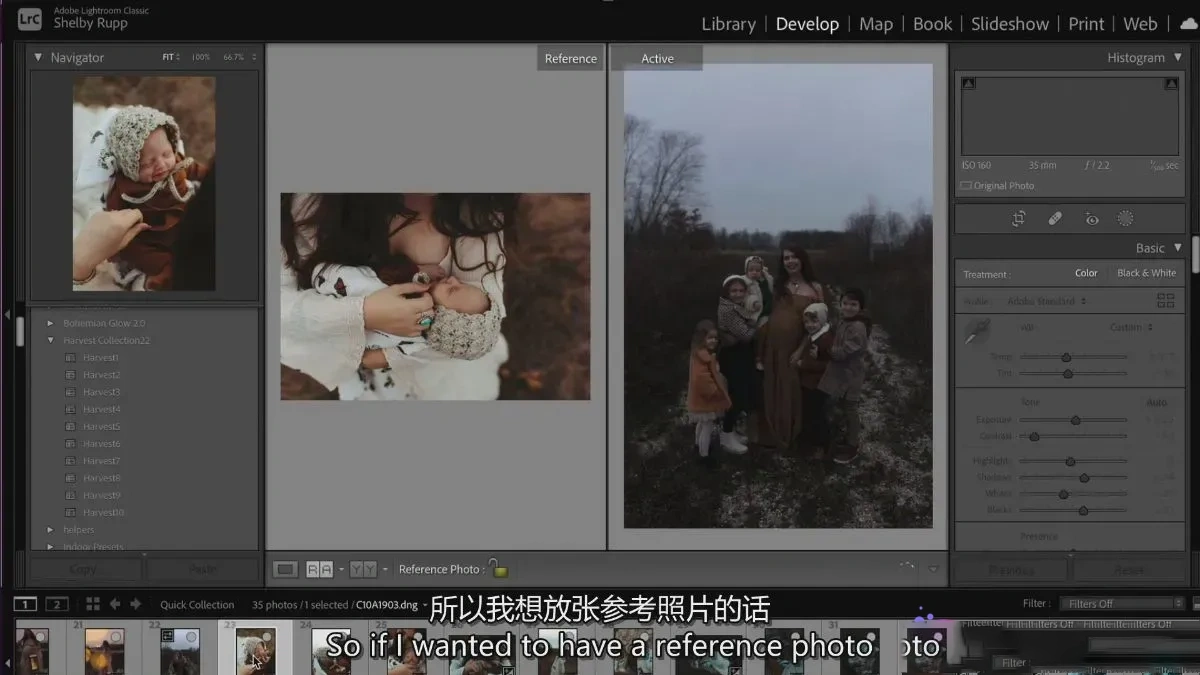The height and width of the screenshot is (675, 1200).
Task: Click the Copy settings button
Action: (85, 569)
